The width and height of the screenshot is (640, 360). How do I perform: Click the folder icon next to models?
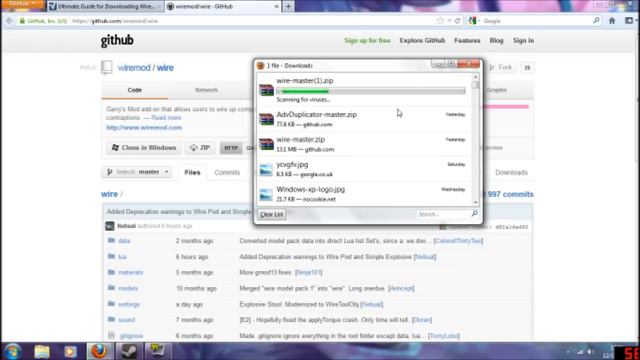tap(111, 288)
